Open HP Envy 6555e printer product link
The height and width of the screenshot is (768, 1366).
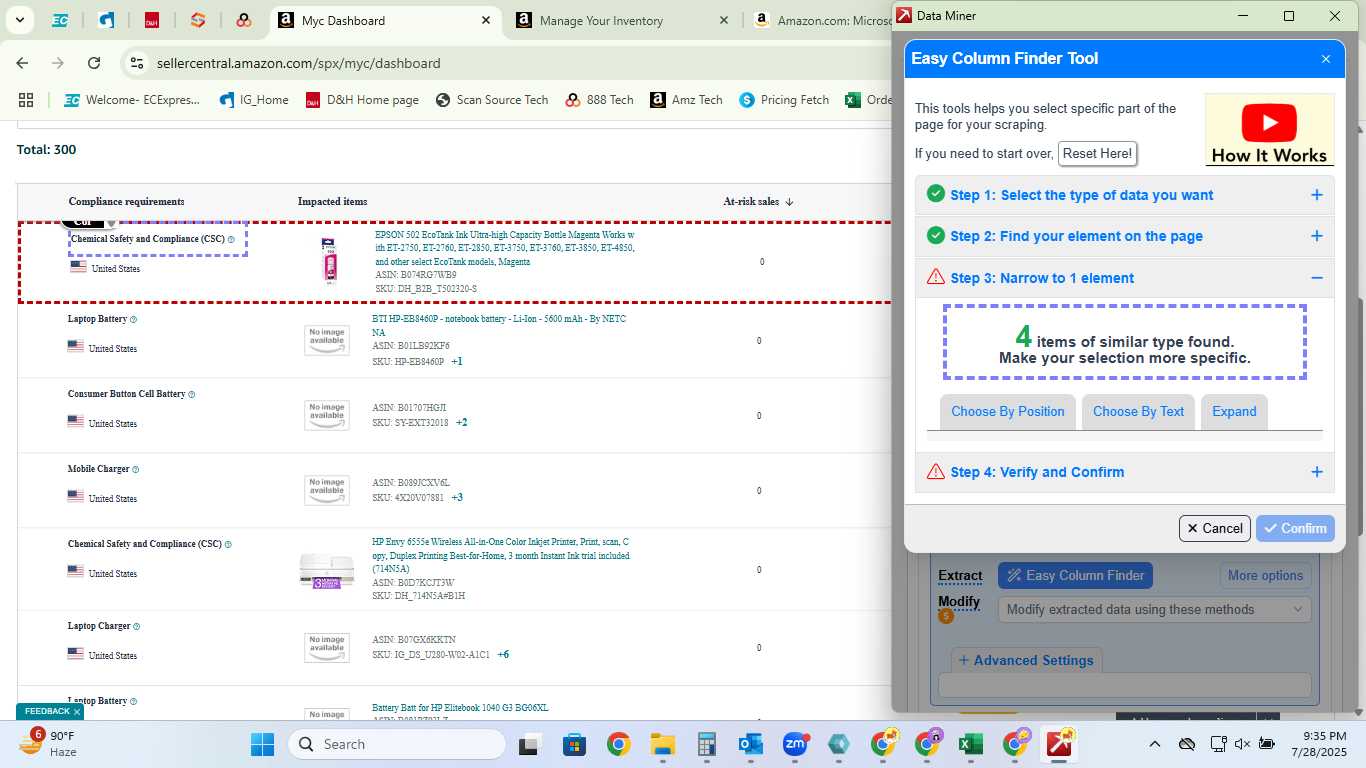coord(501,555)
